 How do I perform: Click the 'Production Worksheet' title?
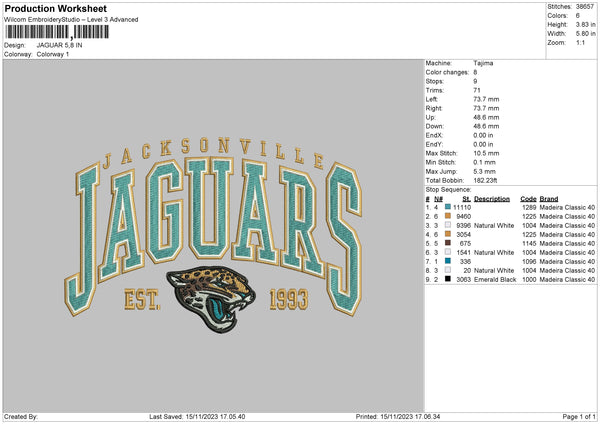point(55,8)
